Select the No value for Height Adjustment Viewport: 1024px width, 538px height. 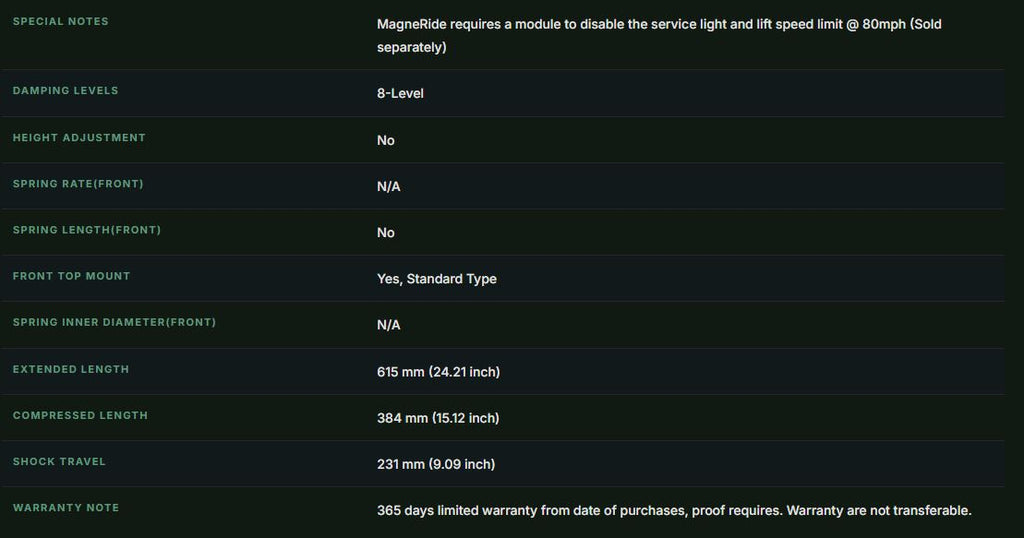(x=386, y=140)
